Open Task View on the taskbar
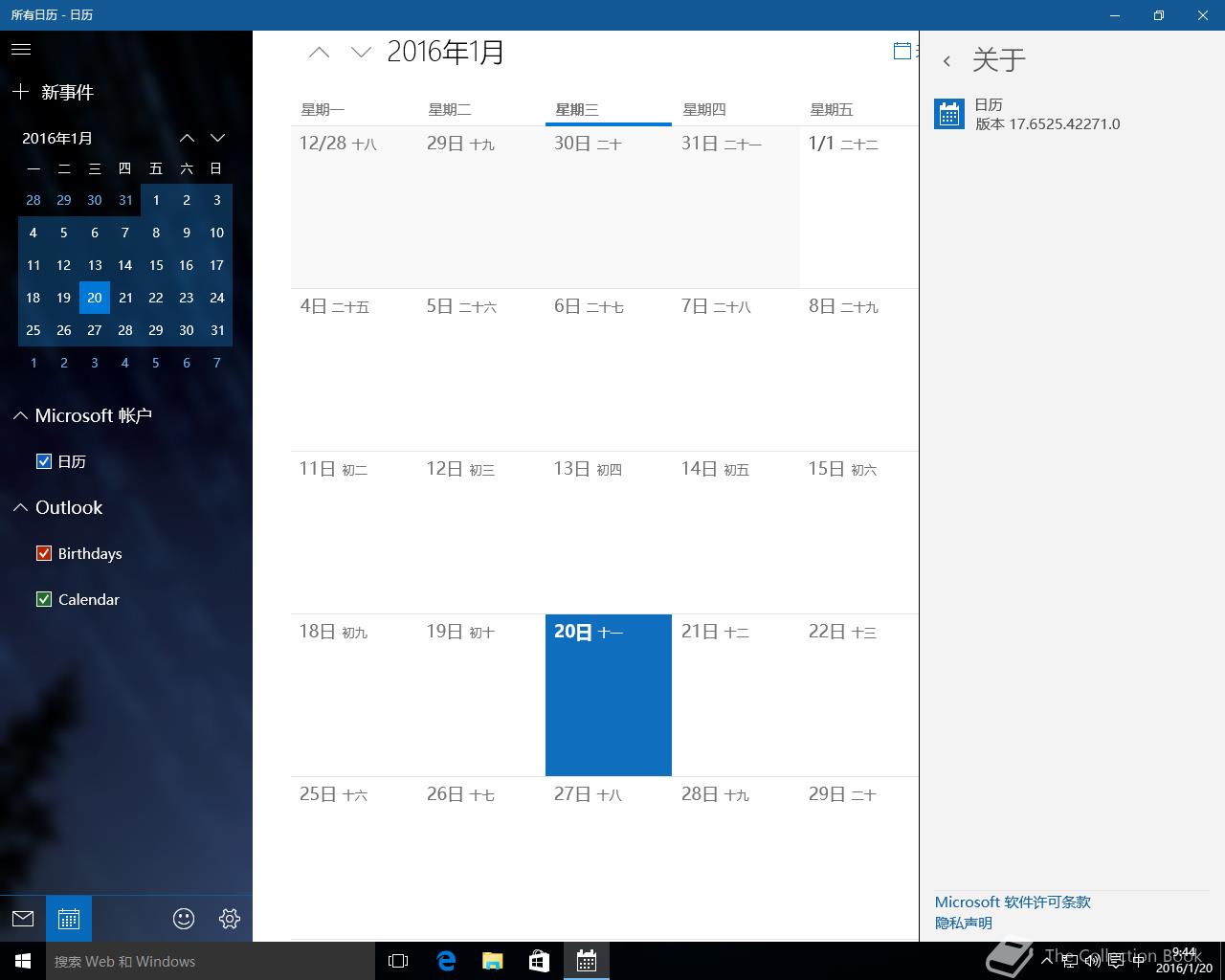 398,961
